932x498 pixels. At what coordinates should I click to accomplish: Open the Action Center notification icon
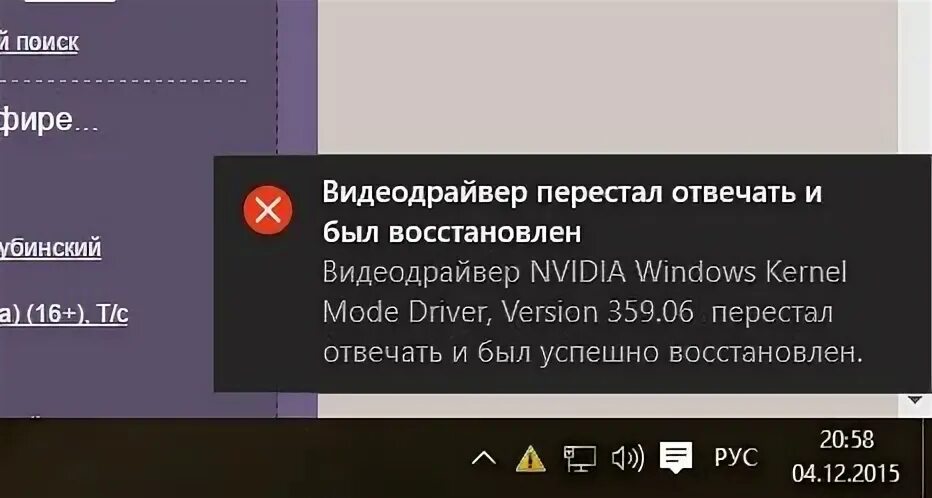[676, 458]
